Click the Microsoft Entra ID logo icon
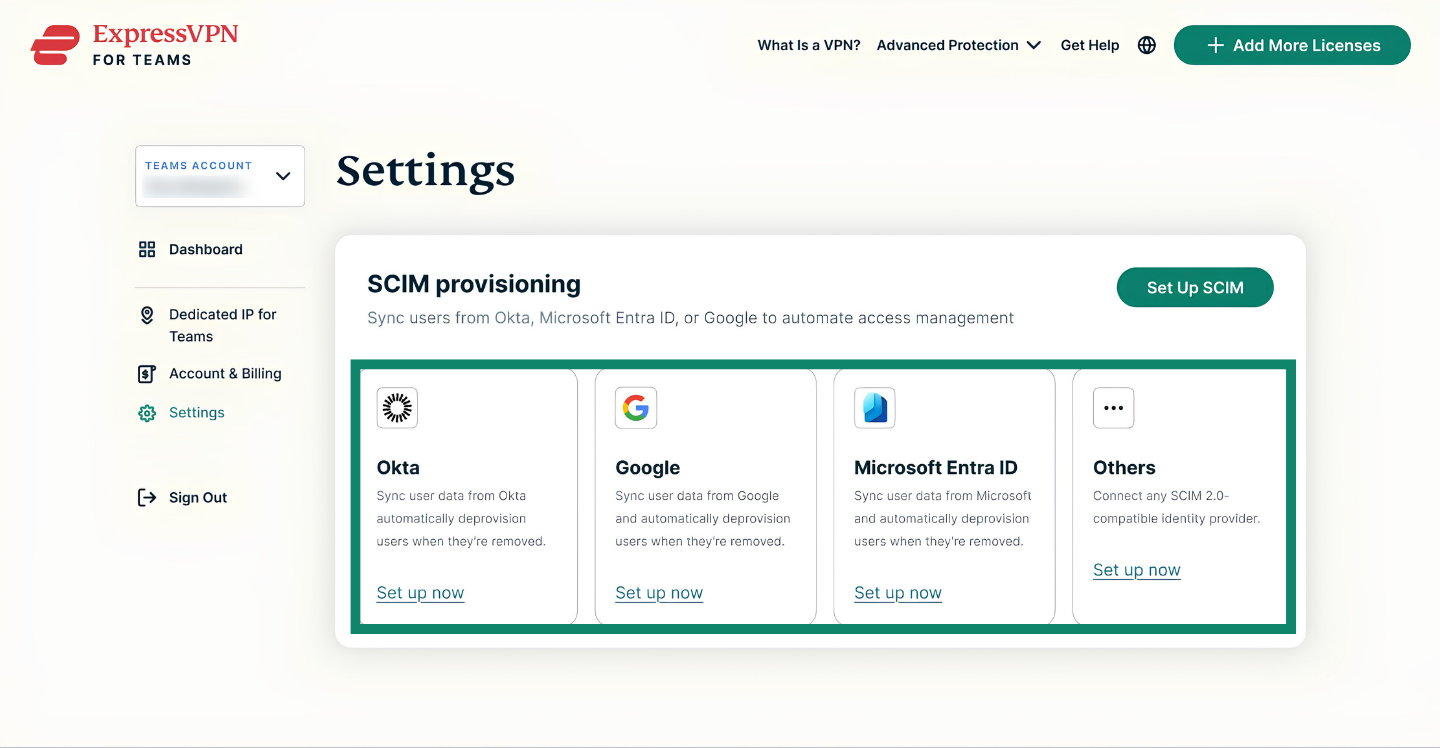This screenshot has height=748, width=1440. 875,408
